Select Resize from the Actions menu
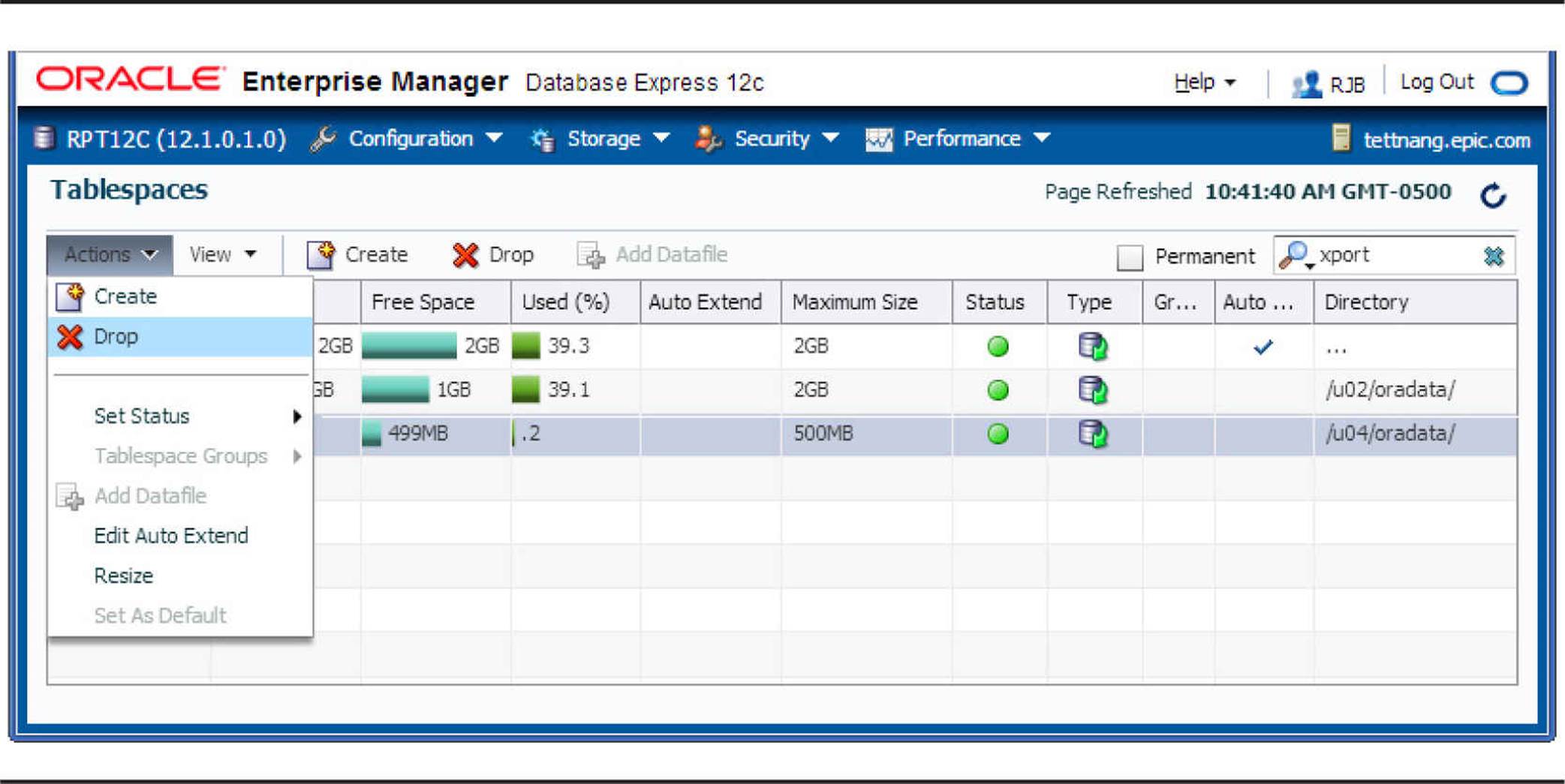The image size is (1565, 784). click(180, 575)
